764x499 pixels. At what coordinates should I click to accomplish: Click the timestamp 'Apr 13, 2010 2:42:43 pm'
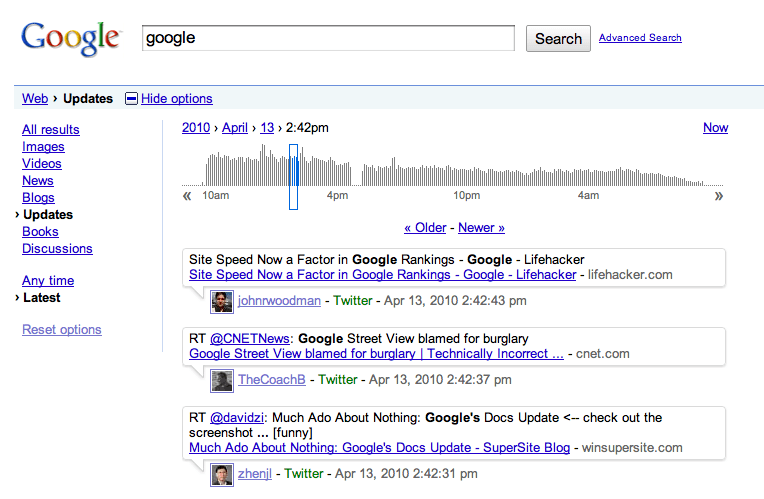(x=455, y=301)
